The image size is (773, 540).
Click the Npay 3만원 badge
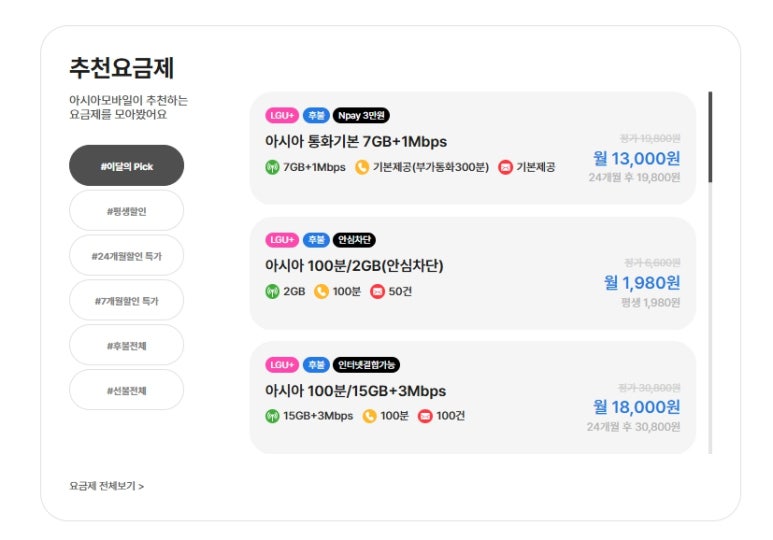click(x=360, y=115)
